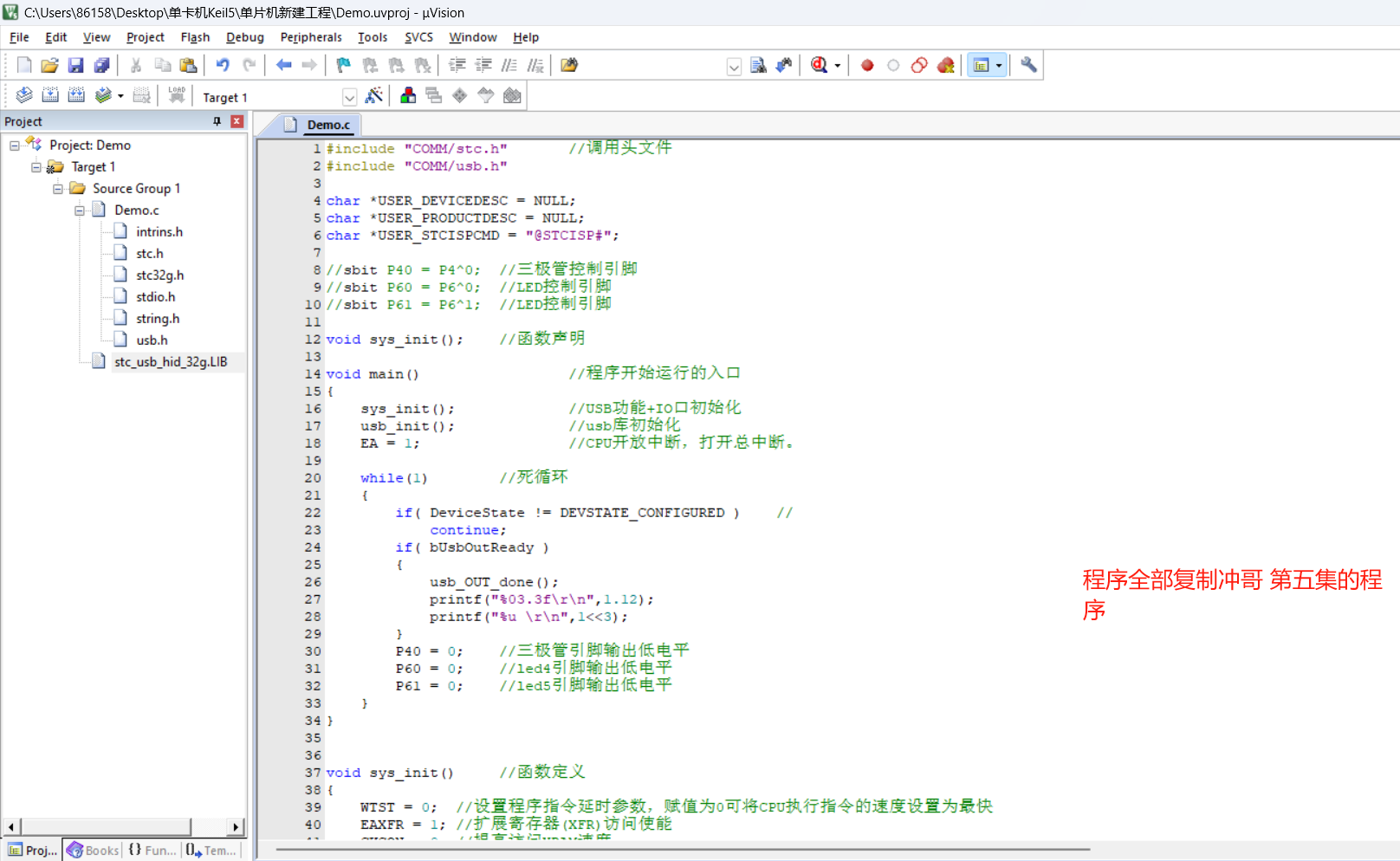Viewport: 1400px width, 861px height.
Task: Open the Target 1 dropdown list
Action: click(x=349, y=97)
